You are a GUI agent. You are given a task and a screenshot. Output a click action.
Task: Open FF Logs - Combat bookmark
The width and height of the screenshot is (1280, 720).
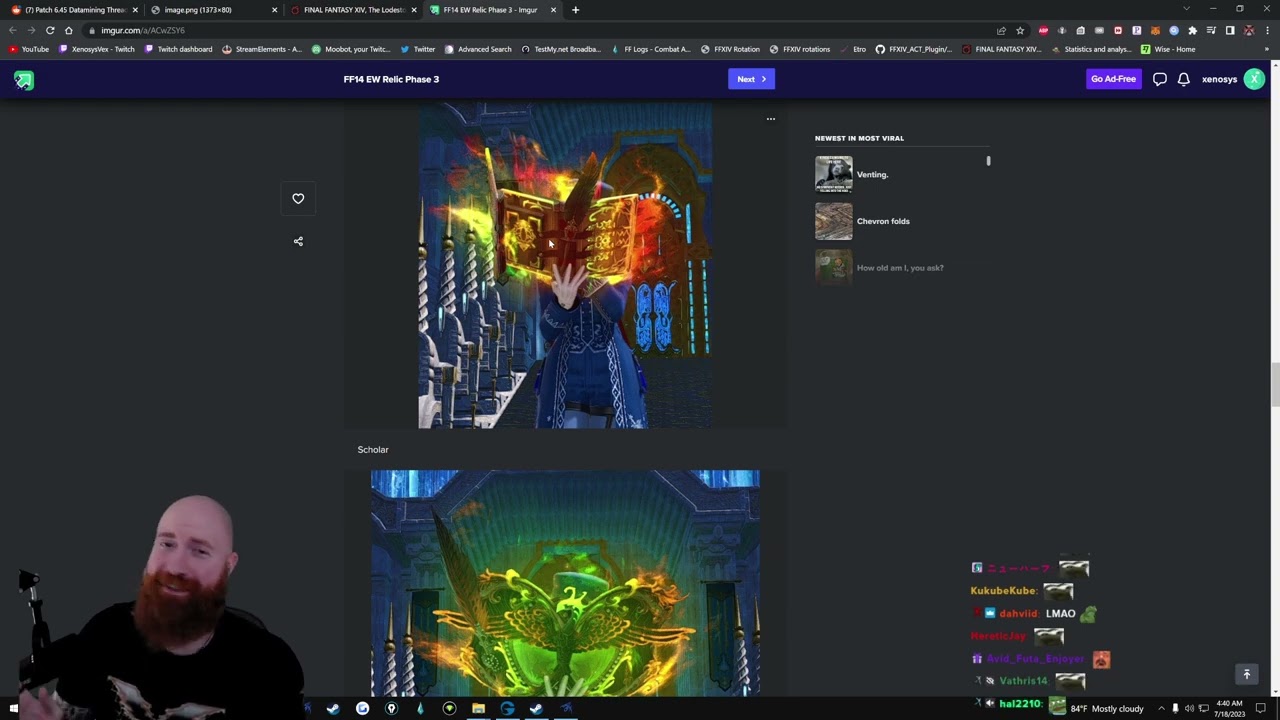pyautogui.click(x=651, y=49)
